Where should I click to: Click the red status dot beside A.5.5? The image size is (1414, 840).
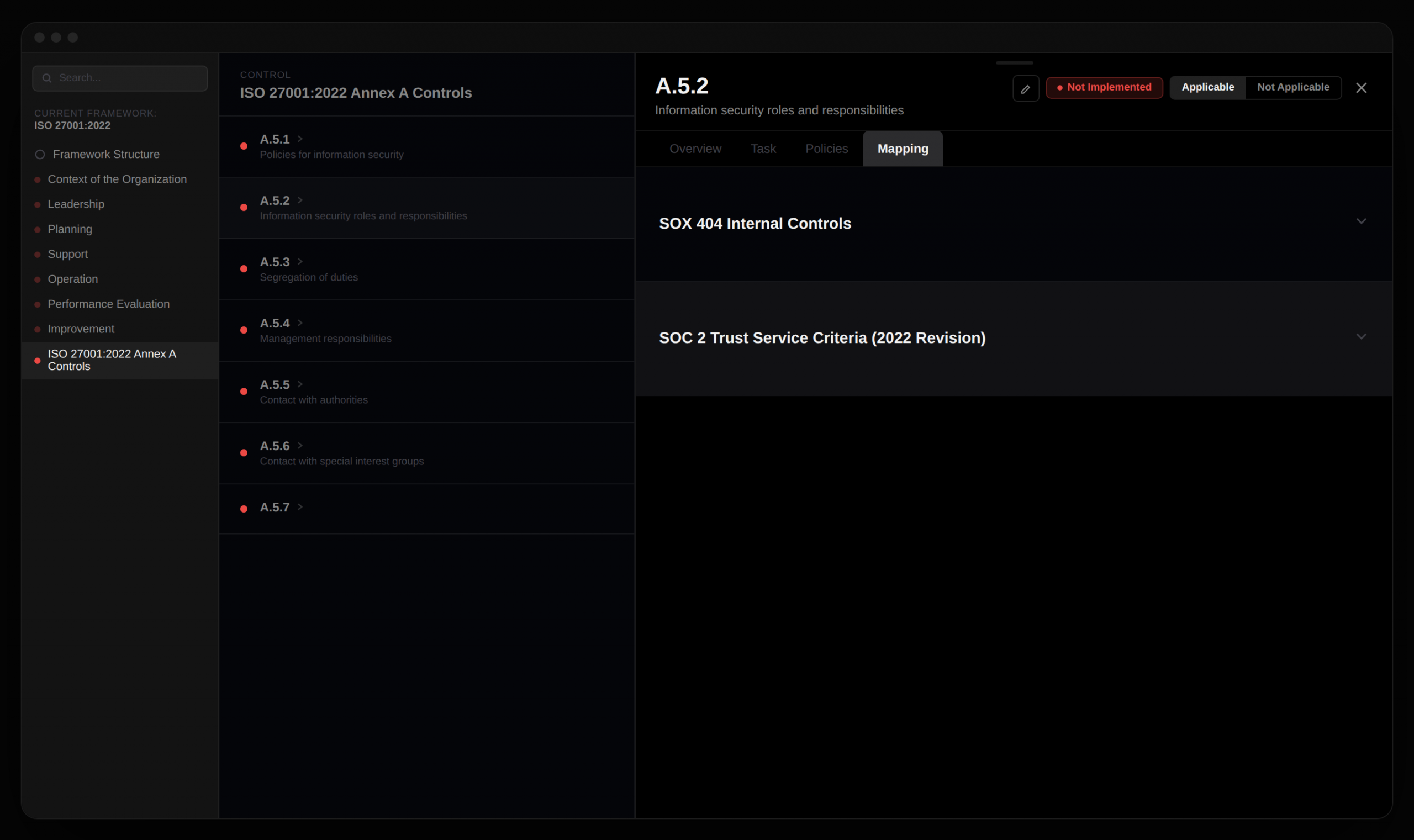(244, 392)
